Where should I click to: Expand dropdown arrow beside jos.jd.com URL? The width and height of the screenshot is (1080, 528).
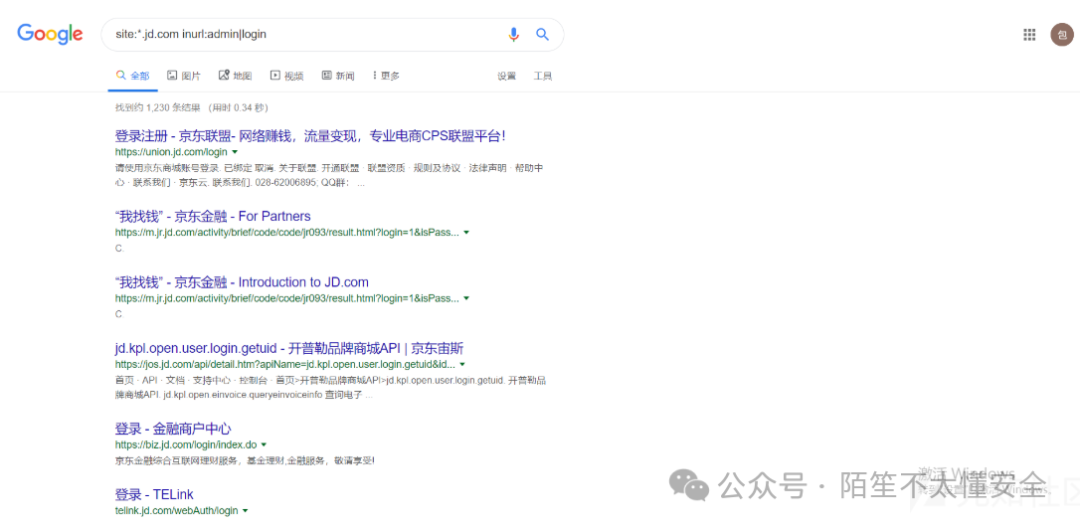[x=462, y=364]
